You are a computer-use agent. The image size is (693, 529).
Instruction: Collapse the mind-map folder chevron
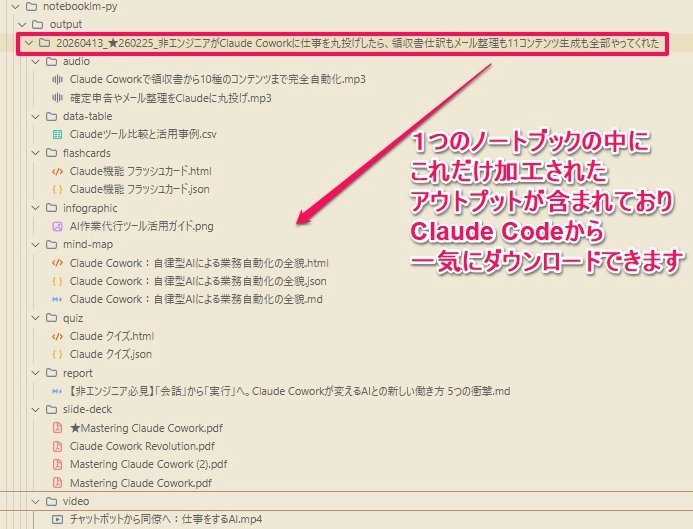(36, 244)
